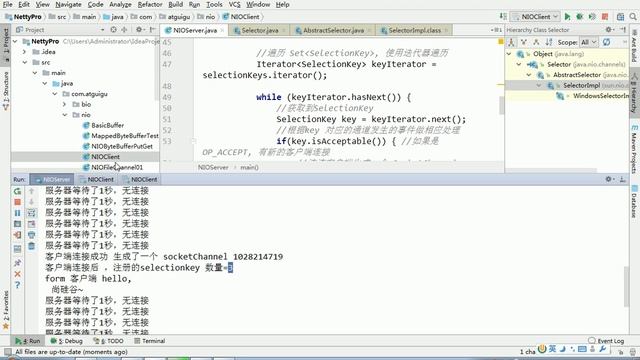Screen dimensions: 640x360
Task: Open the NIOClient run configuration dropdown
Action: (x=536, y=17)
